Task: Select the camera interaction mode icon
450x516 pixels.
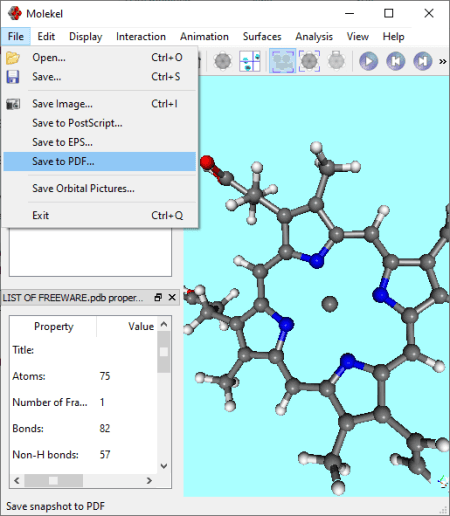Action: coord(282,61)
